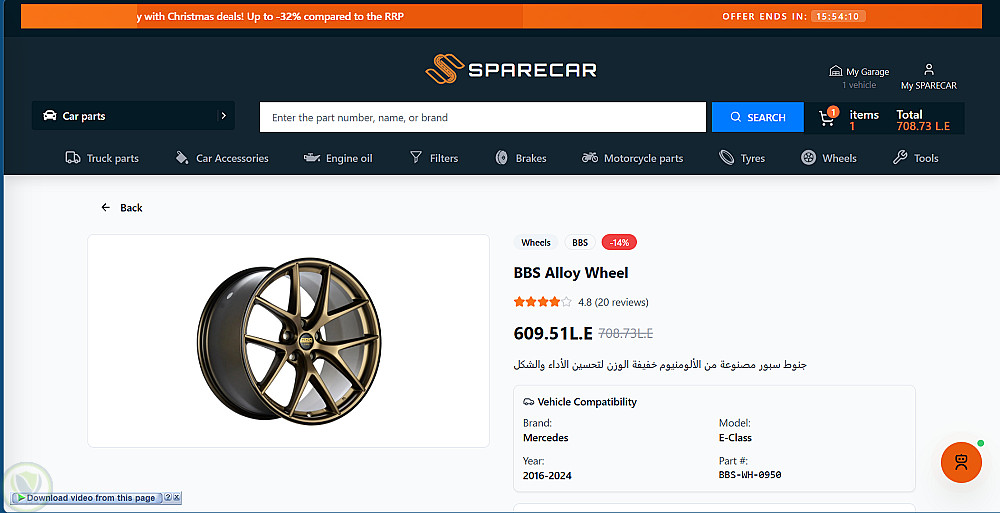The height and width of the screenshot is (513, 1000).
Task: Click the Wheels tag chip
Action: (536, 242)
